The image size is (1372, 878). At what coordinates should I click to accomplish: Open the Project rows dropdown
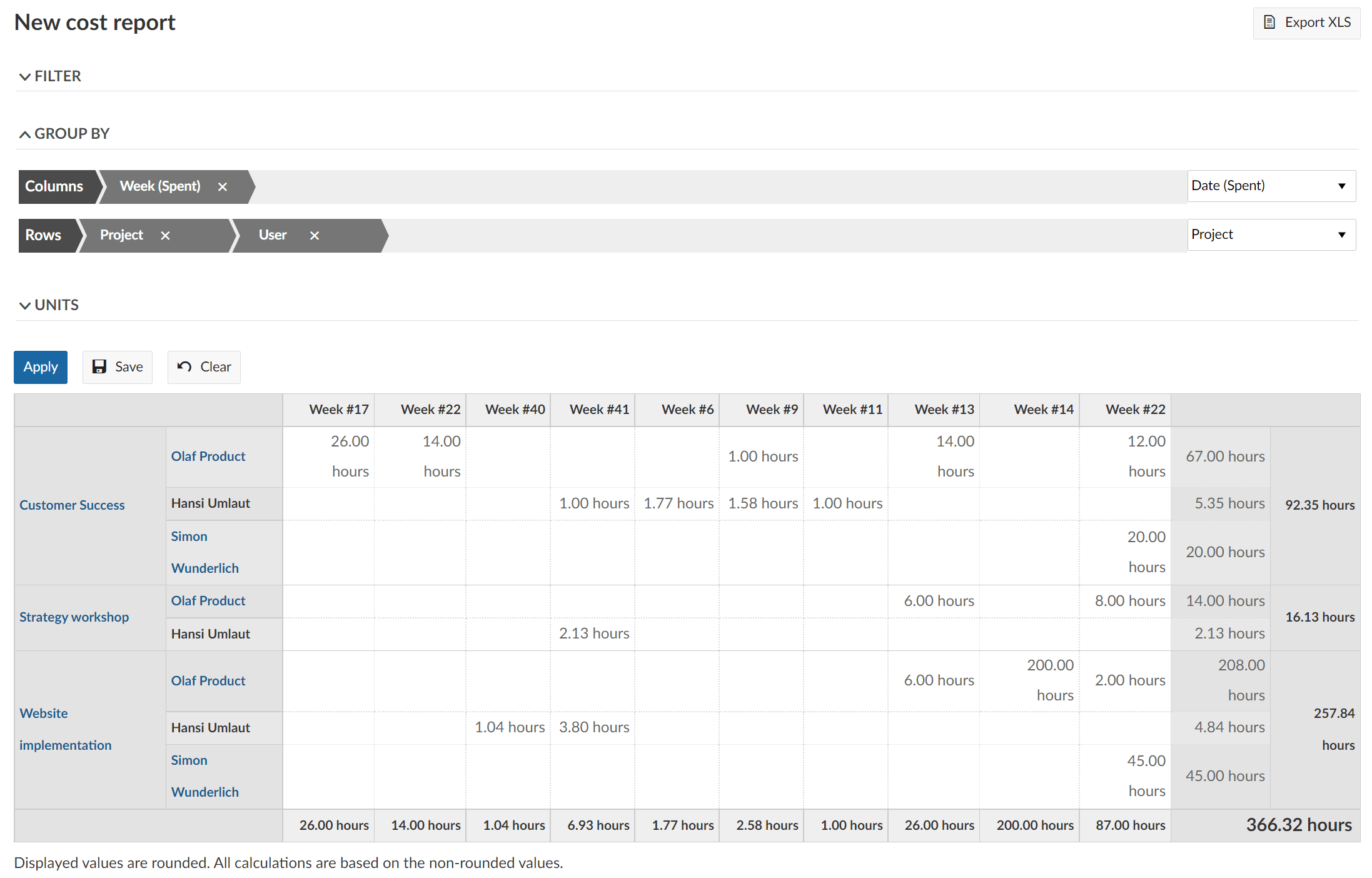point(1271,235)
